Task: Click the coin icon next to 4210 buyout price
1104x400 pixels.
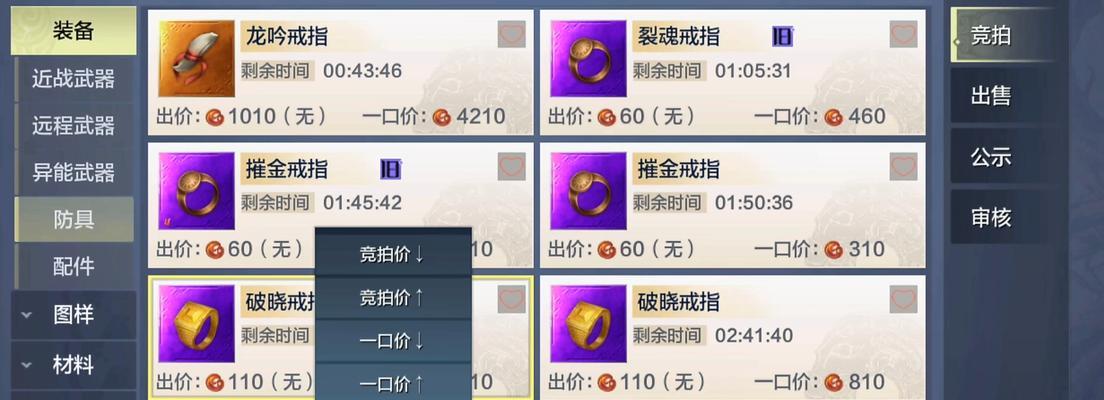Action: (x=441, y=116)
